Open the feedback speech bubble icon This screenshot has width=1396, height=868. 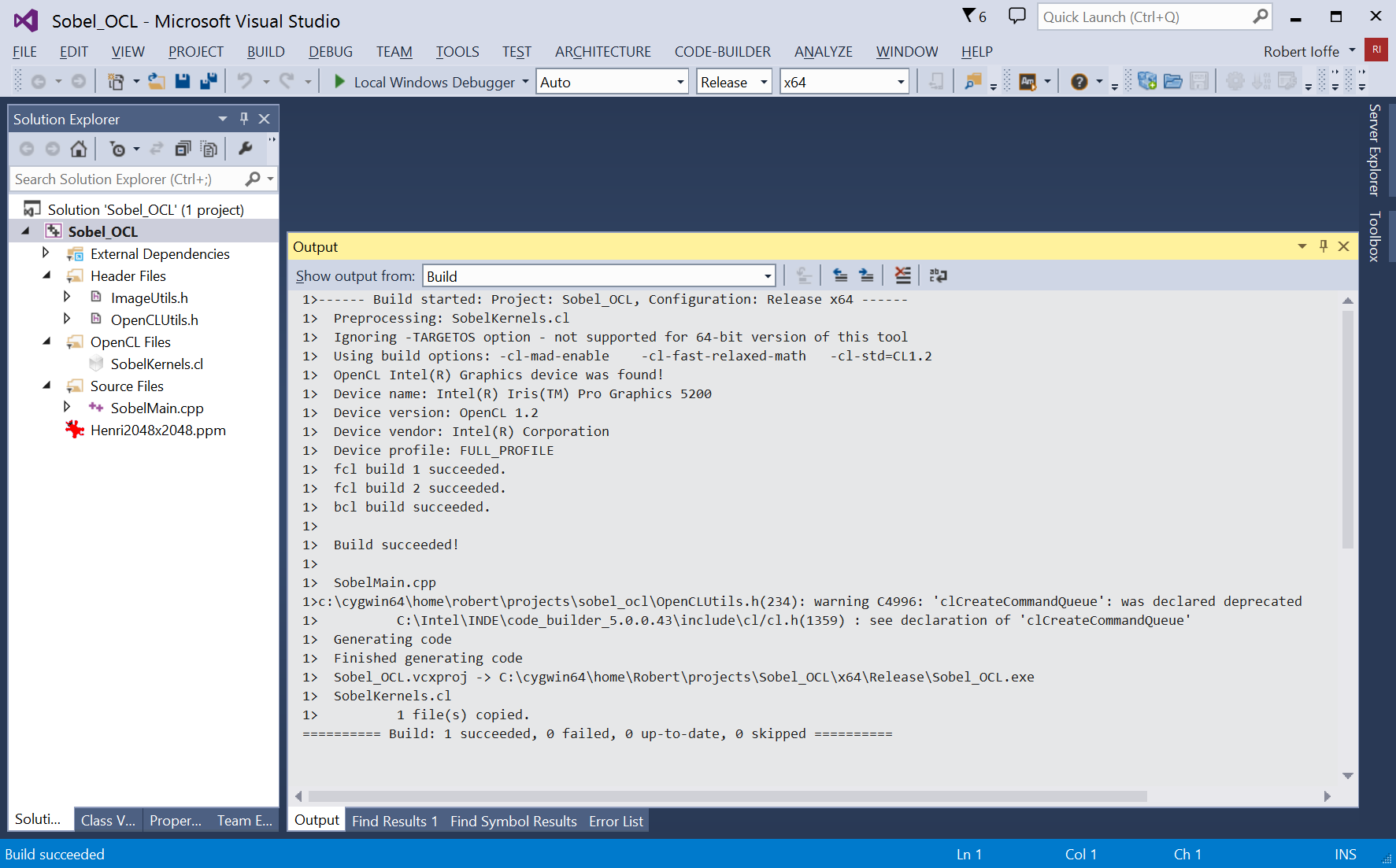tap(1017, 17)
